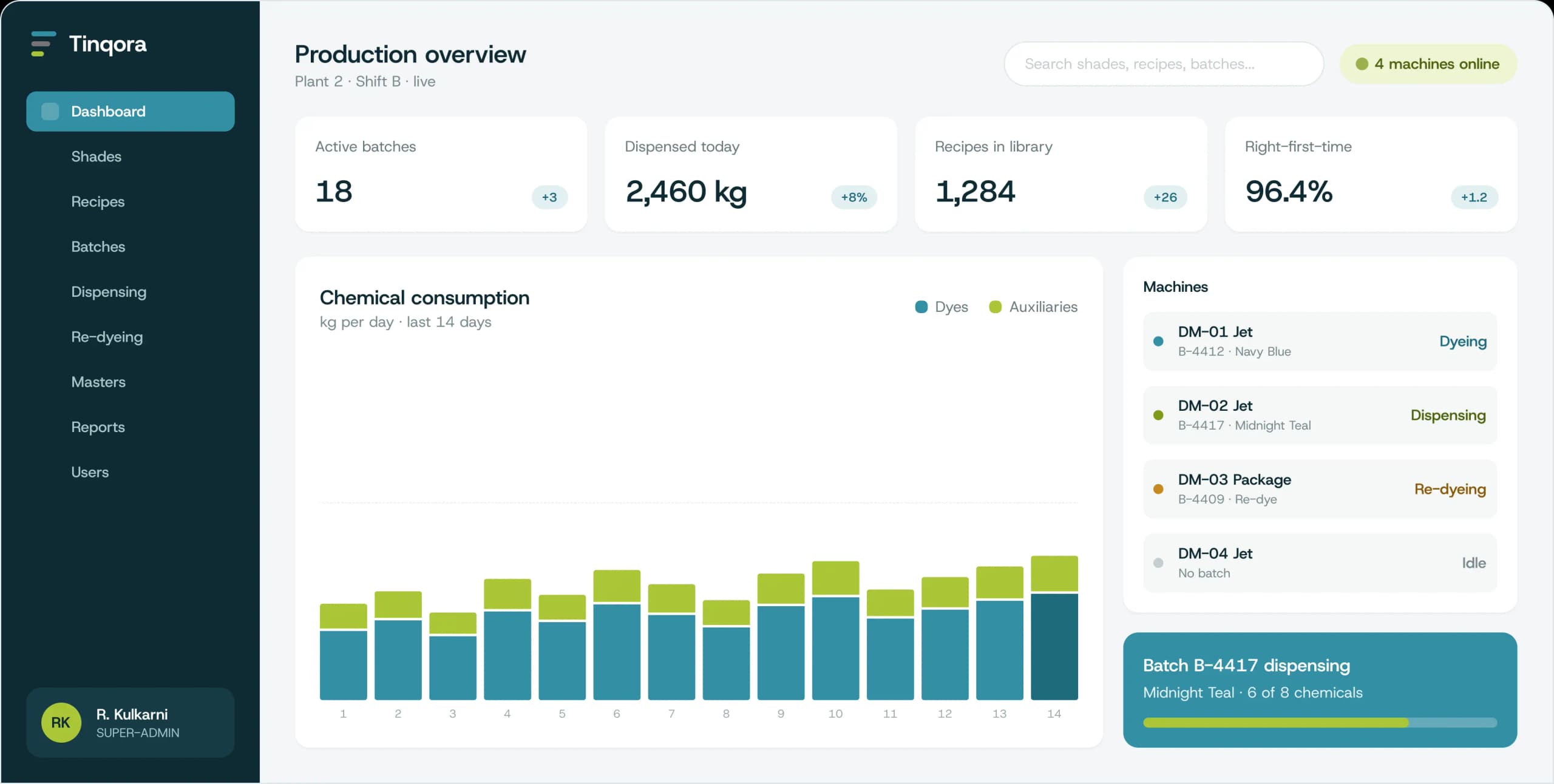Open the Re-dyeing section

coord(107,337)
